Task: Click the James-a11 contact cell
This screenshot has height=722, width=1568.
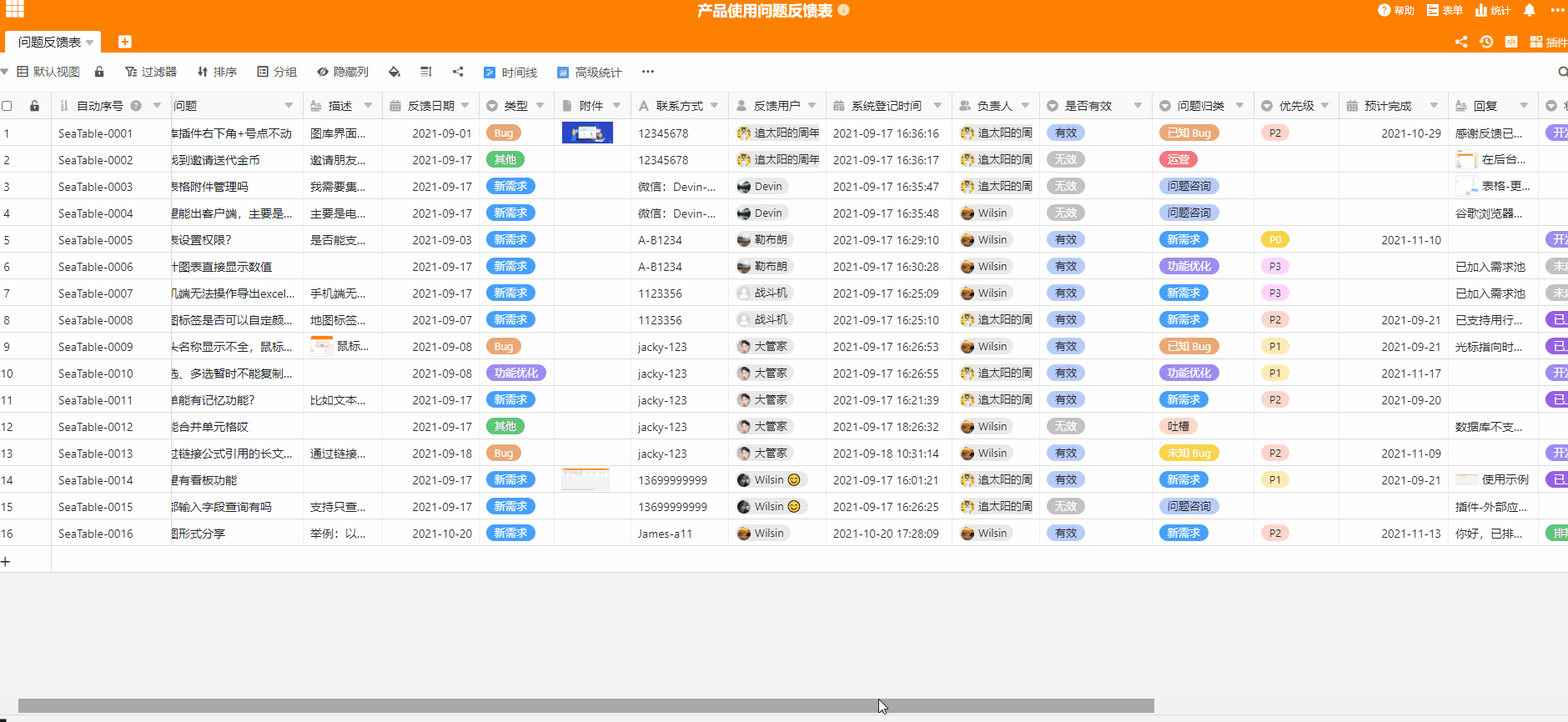Action: pyautogui.click(x=680, y=533)
